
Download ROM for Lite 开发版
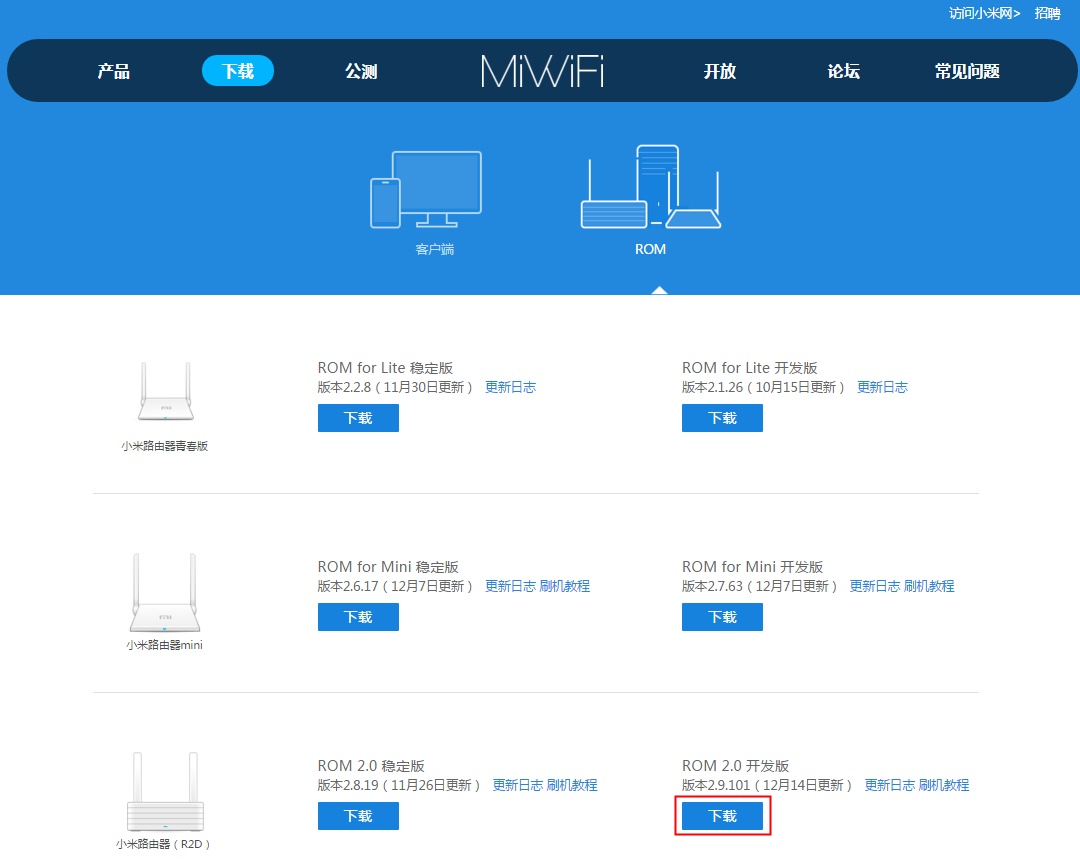tap(723, 418)
